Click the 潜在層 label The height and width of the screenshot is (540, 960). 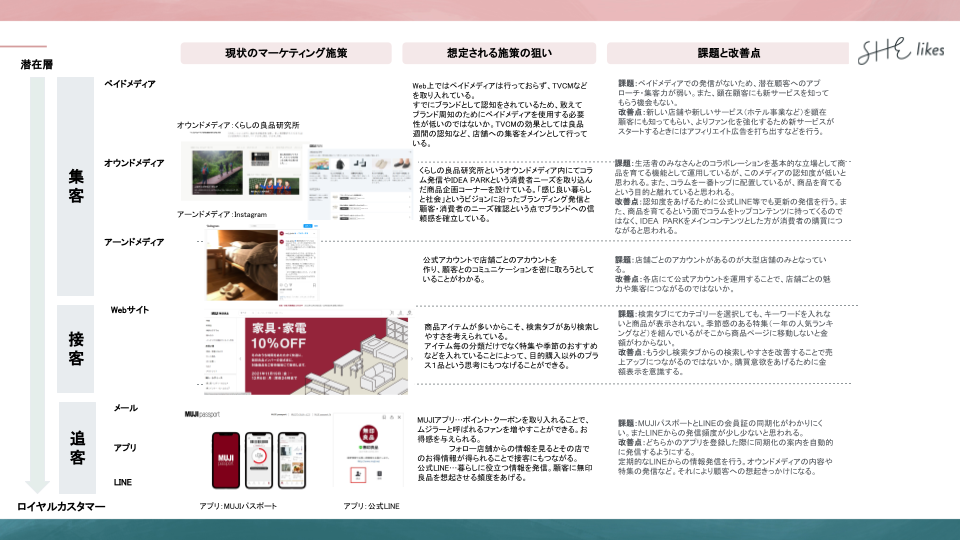37,64
